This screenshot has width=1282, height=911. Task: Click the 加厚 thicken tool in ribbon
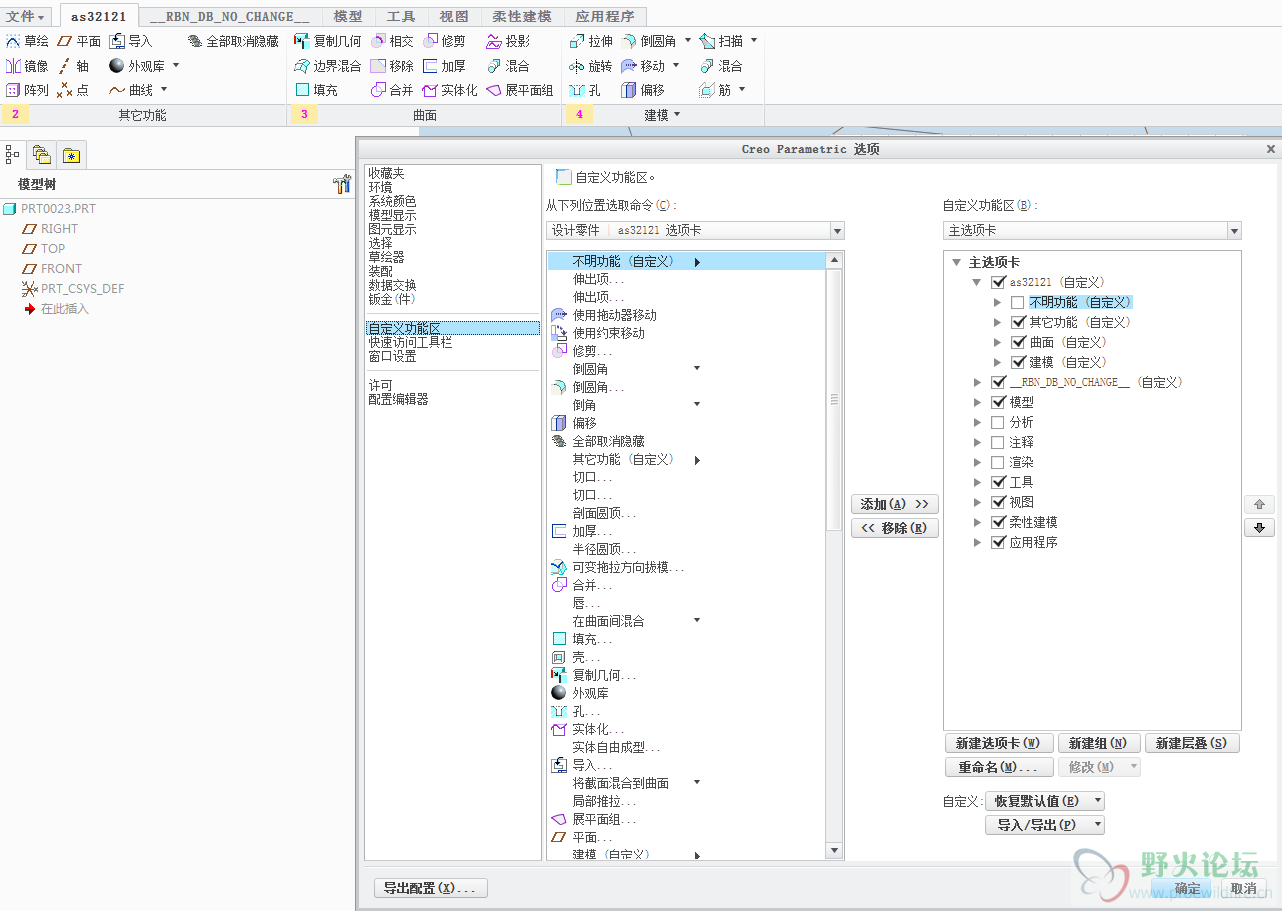click(x=444, y=66)
